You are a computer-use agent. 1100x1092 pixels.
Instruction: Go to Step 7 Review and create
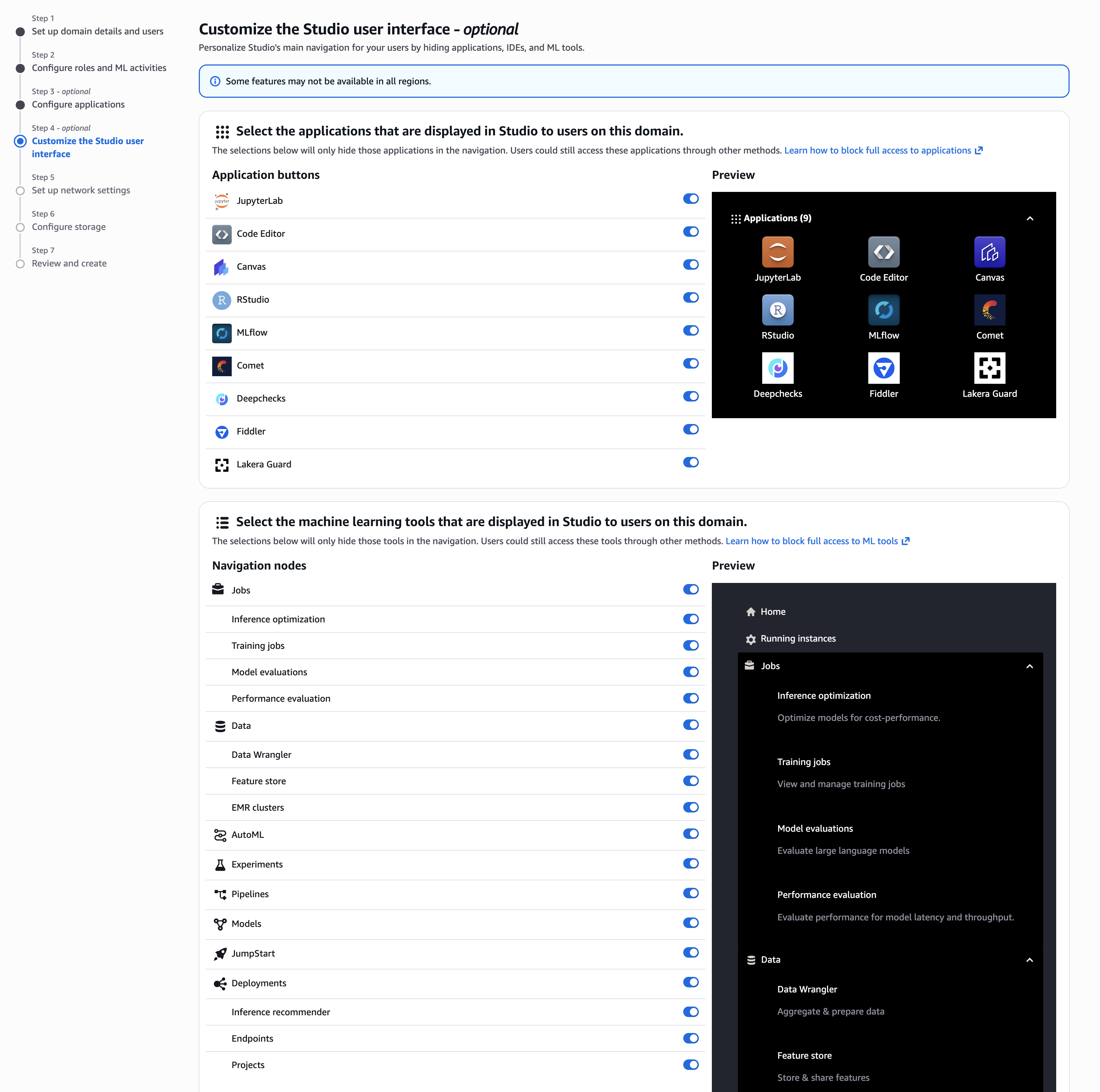click(69, 264)
